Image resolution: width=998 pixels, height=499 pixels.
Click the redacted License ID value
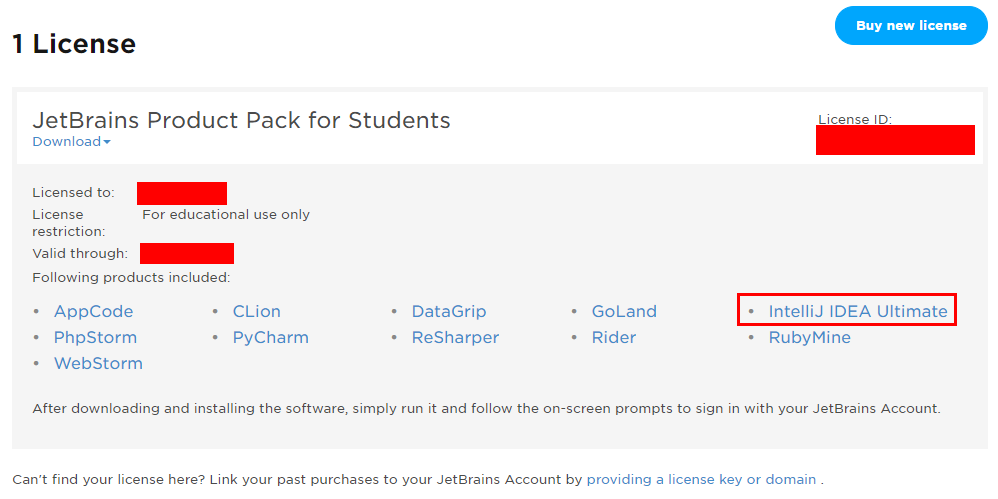(x=895, y=140)
